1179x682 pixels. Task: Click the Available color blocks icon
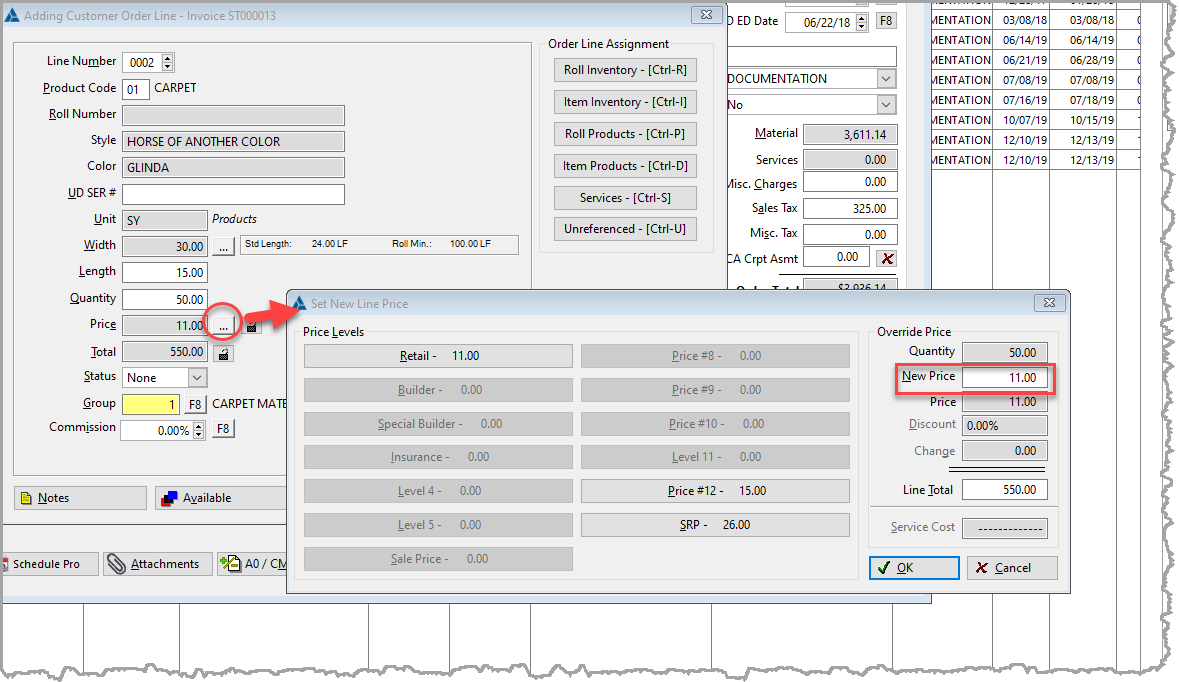point(169,499)
